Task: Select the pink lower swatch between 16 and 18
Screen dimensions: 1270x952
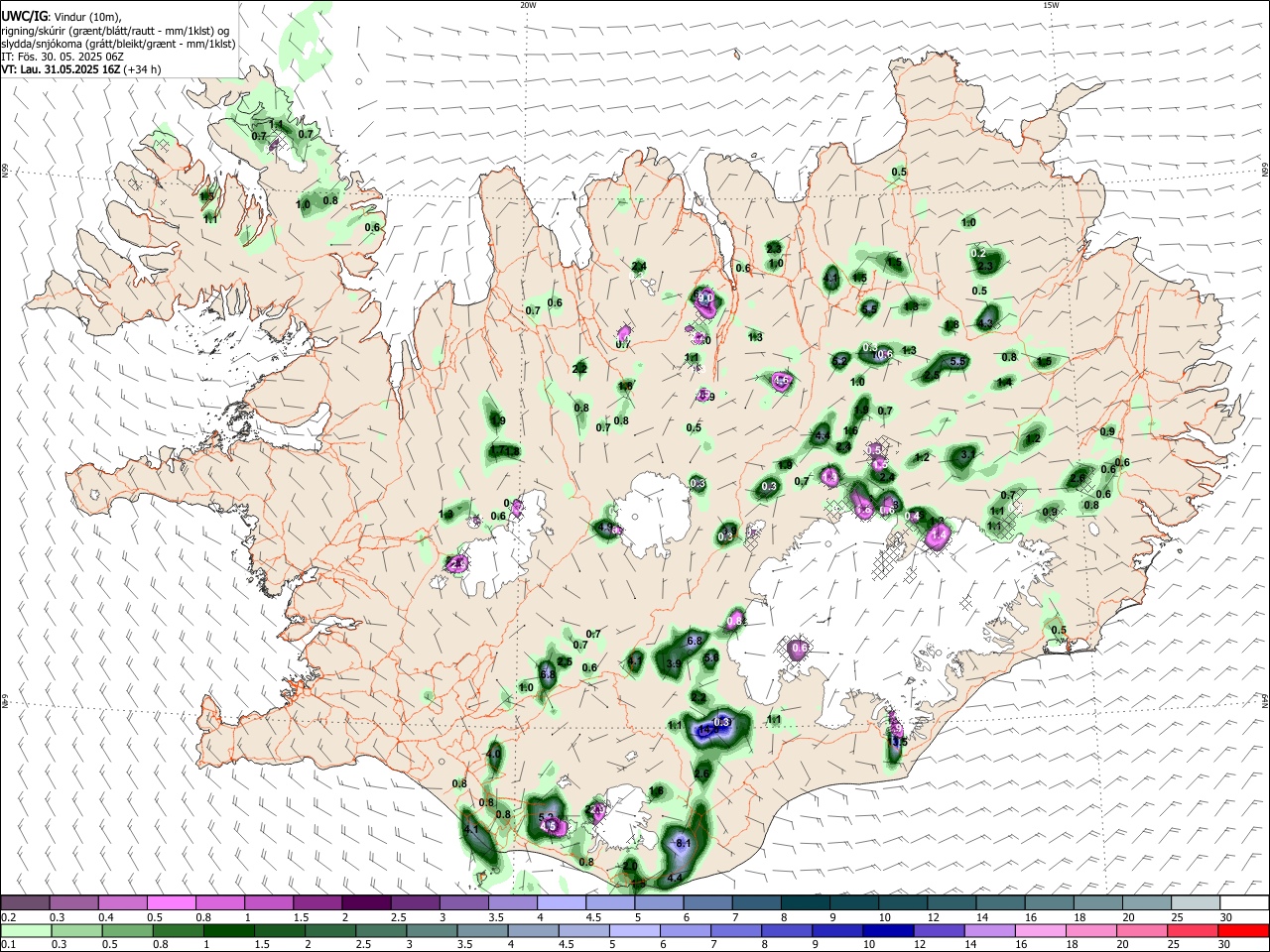Action: pos(1040,931)
